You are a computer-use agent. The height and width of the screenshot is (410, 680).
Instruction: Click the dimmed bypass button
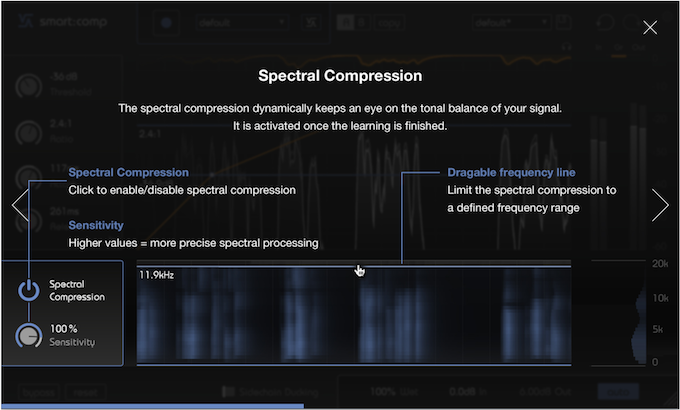click(39, 392)
